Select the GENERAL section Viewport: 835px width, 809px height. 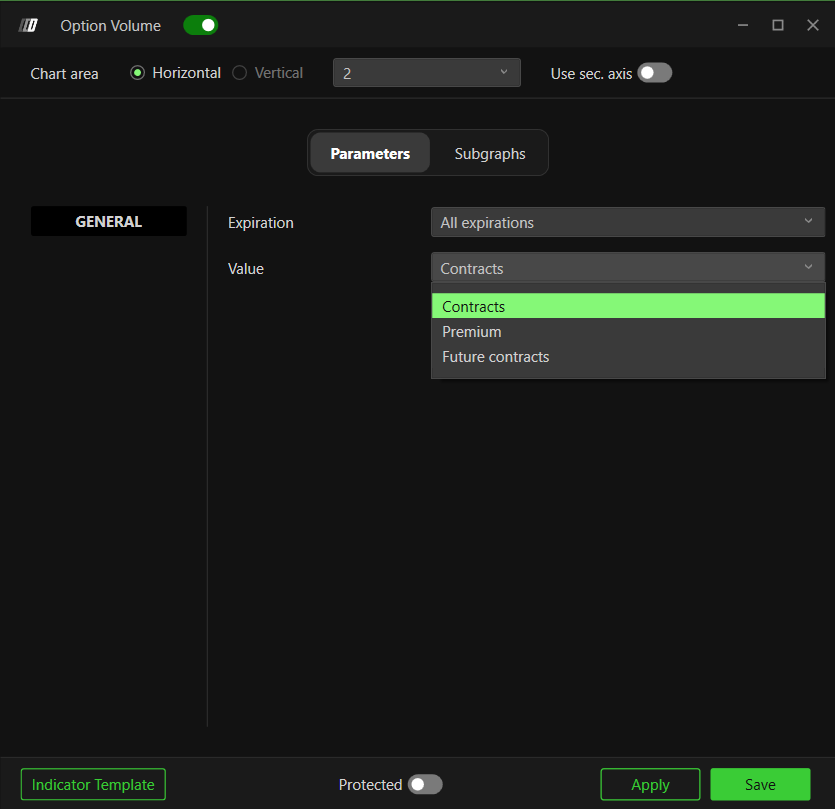click(109, 222)
